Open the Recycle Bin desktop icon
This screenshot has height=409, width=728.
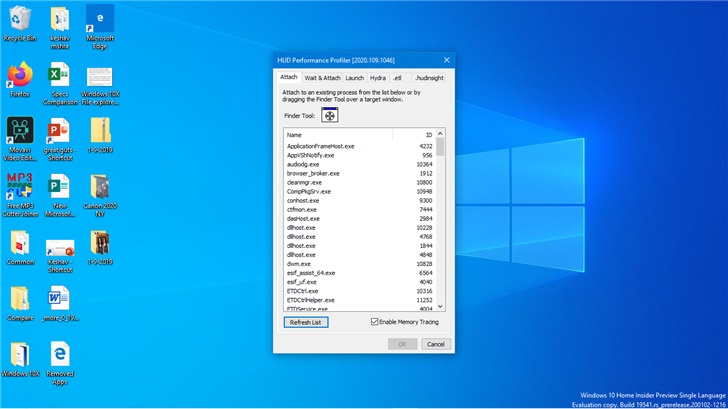20,20
